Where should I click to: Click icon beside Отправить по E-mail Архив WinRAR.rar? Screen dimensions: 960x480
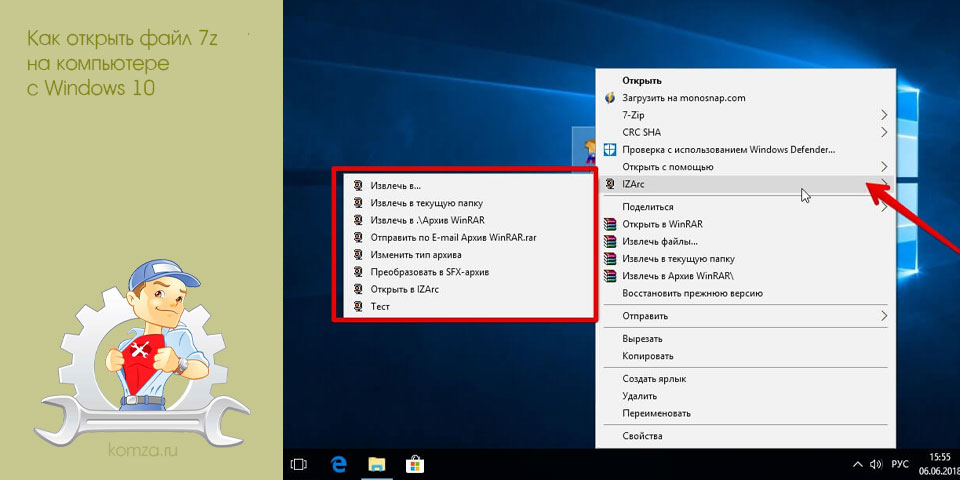(x=358, y=237)
